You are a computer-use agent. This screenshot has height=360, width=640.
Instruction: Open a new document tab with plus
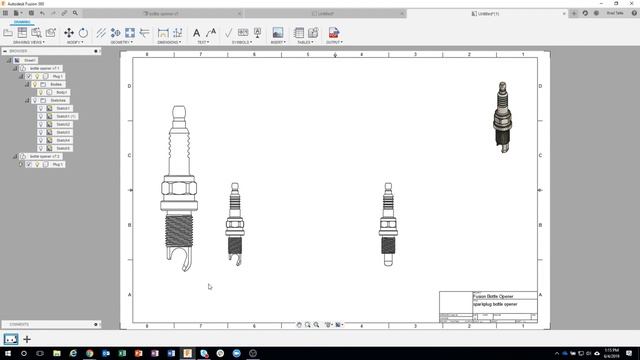click(x=574, y=13)
